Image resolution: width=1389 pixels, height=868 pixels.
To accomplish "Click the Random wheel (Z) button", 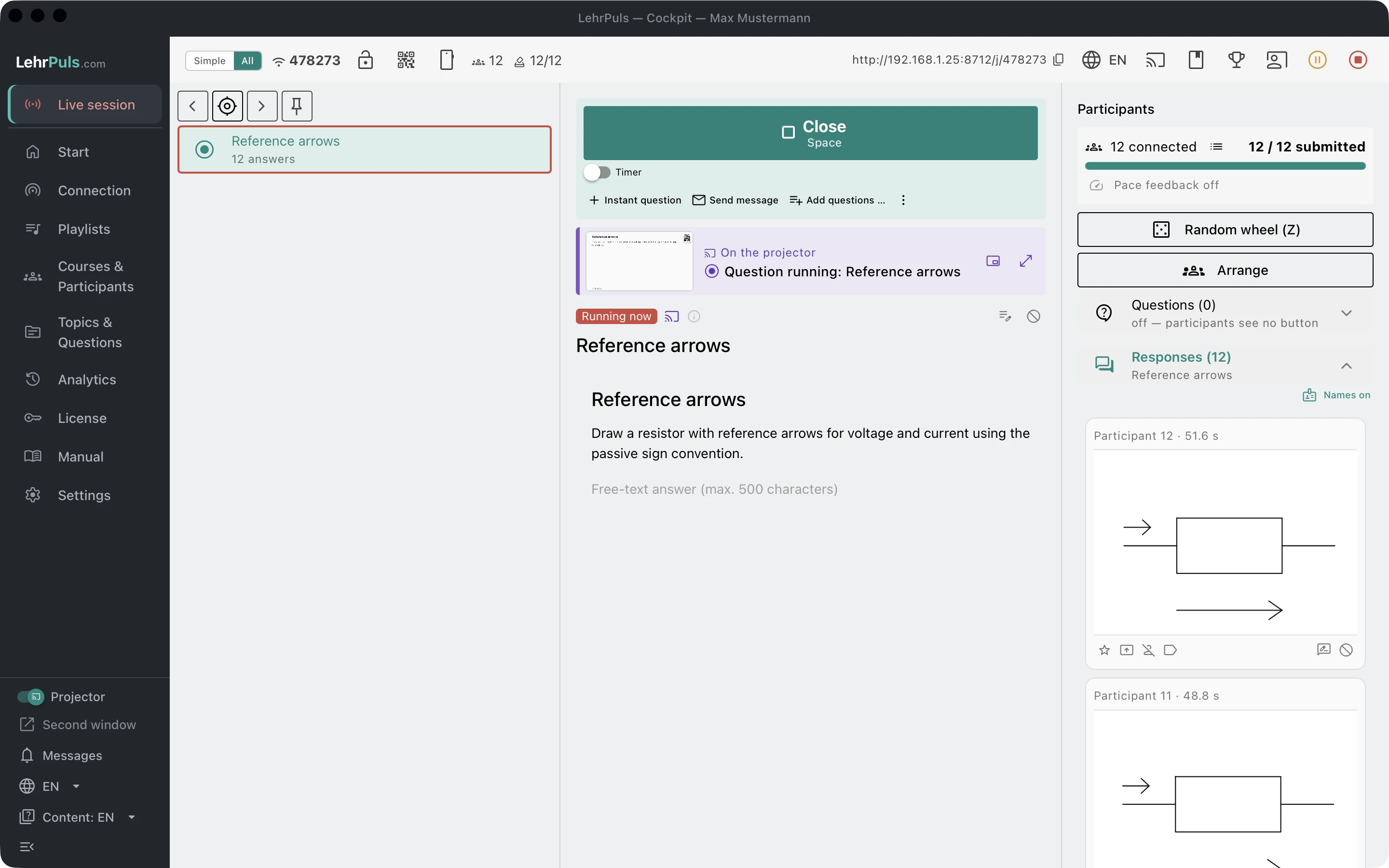I will [x=1225, y=230].
